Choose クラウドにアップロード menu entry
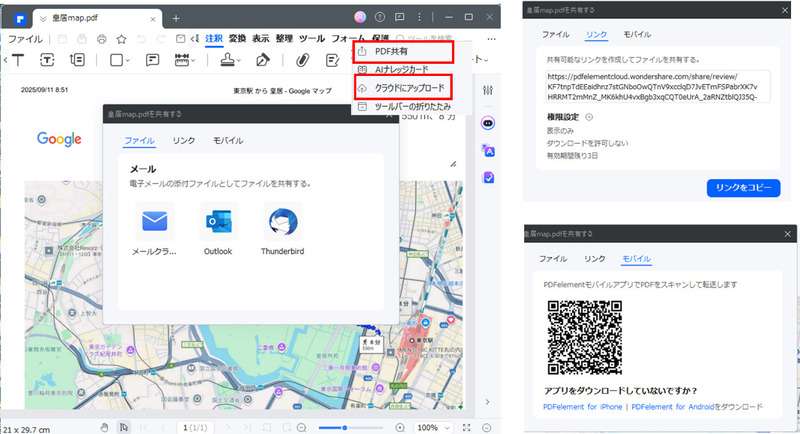The width and height of the screenshot is (800, 434). point(403,88)
